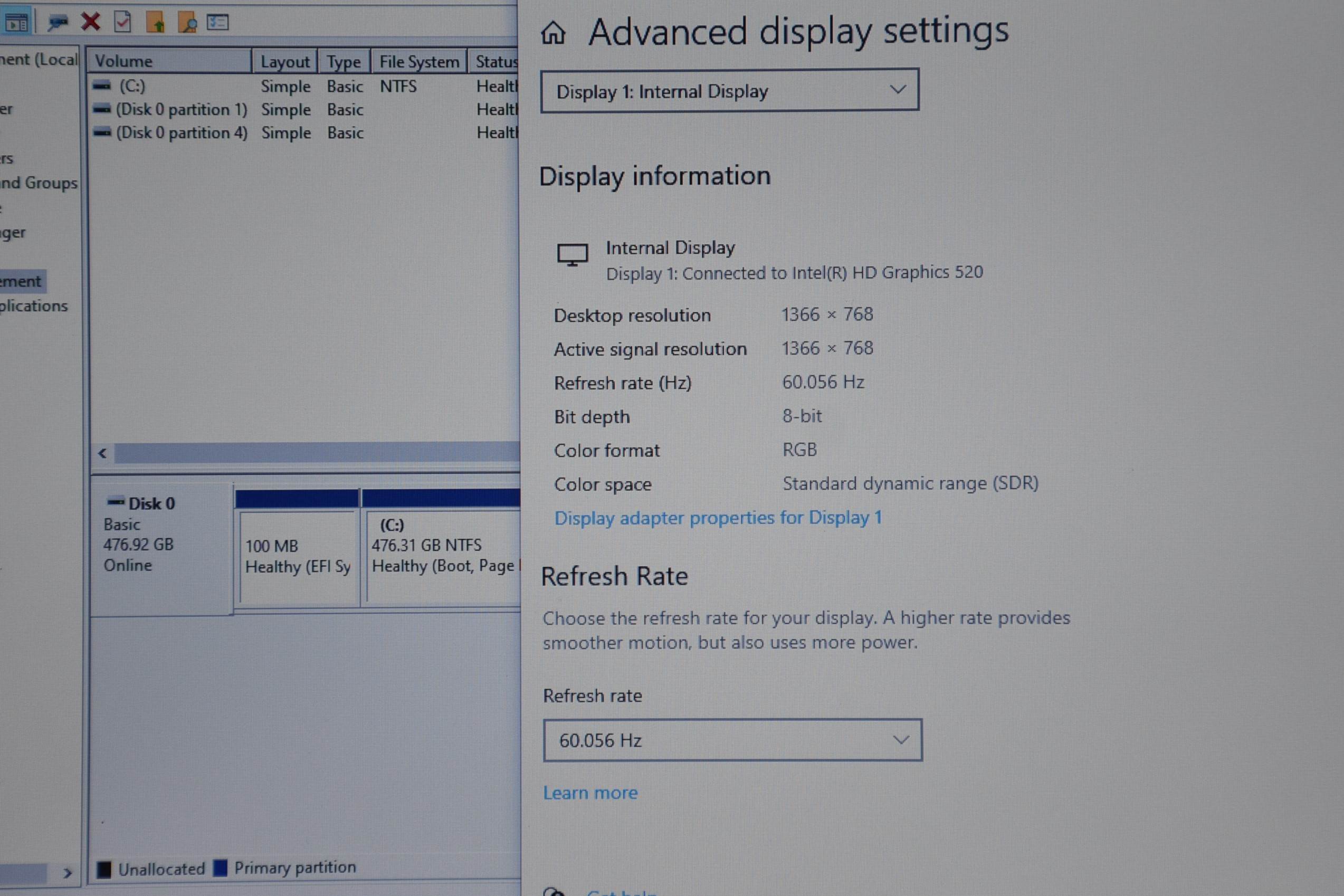Click the folder with green arrow icon
The height and width of the screenshot is (896, 1344).
tap(156, 22)
